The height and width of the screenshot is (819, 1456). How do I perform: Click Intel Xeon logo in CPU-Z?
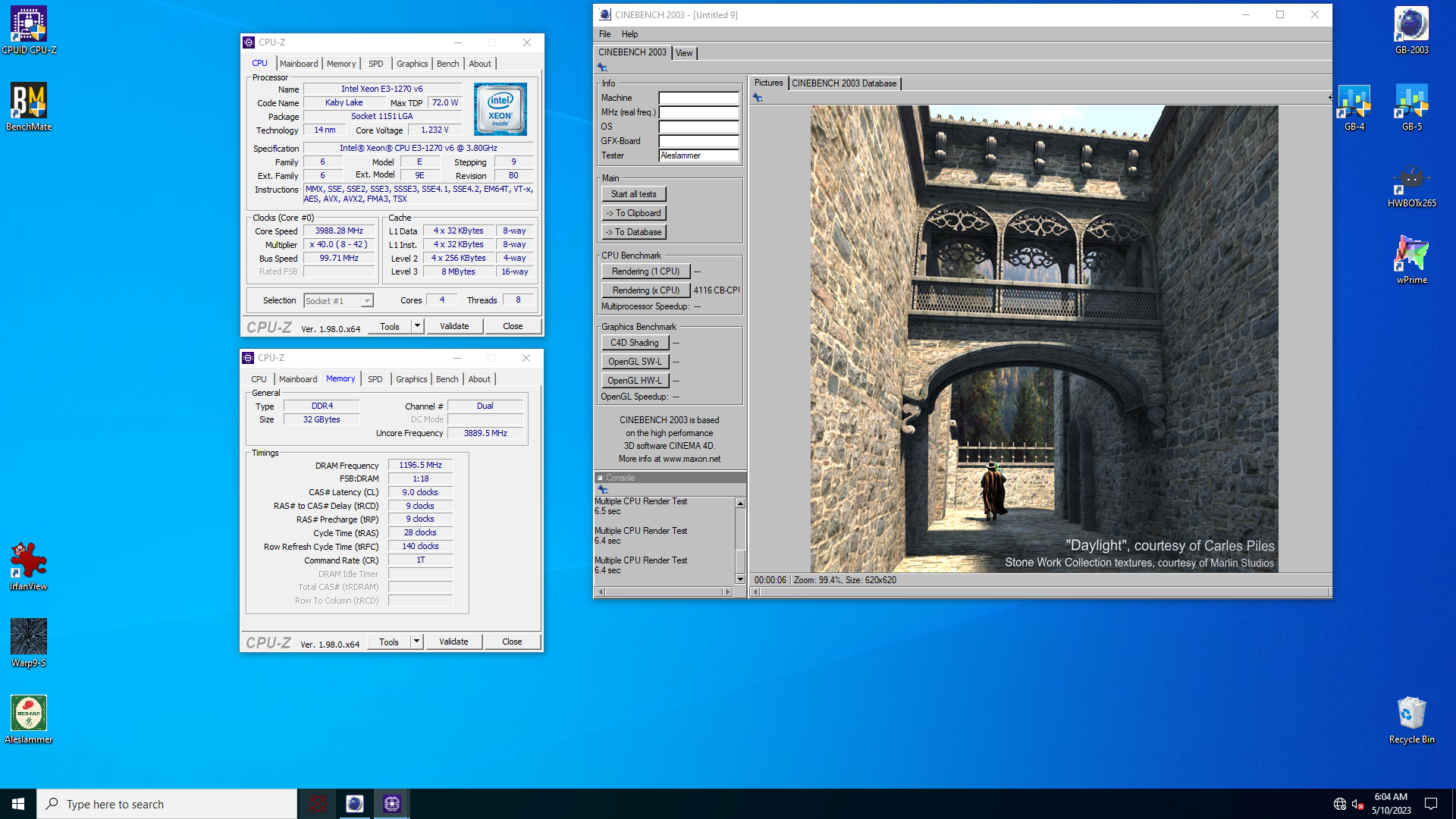(x=500, y=109)
